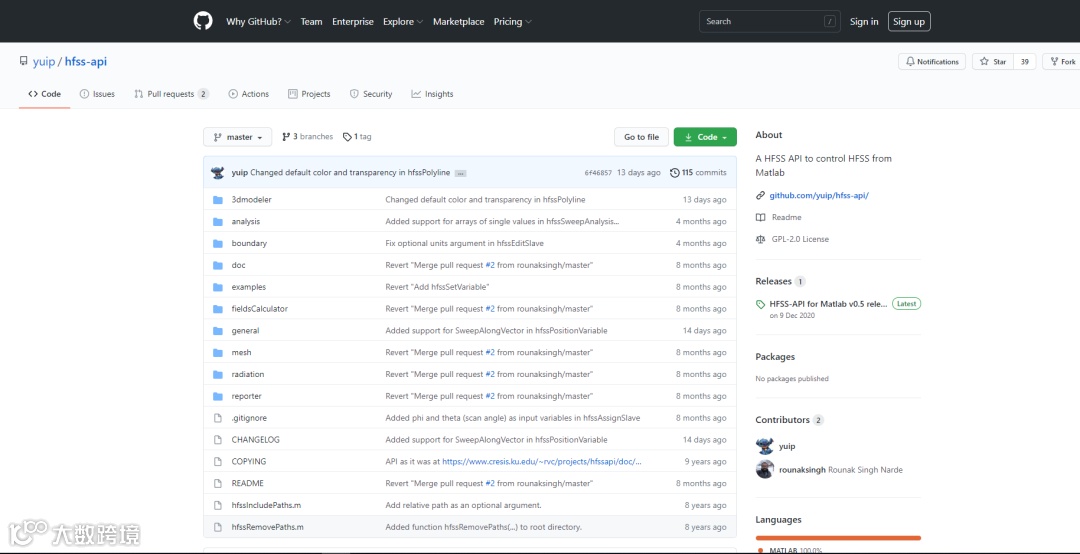Open the Explore dropdown menu
Viewport: 1080px width, 554px height.
coord(403,21)
